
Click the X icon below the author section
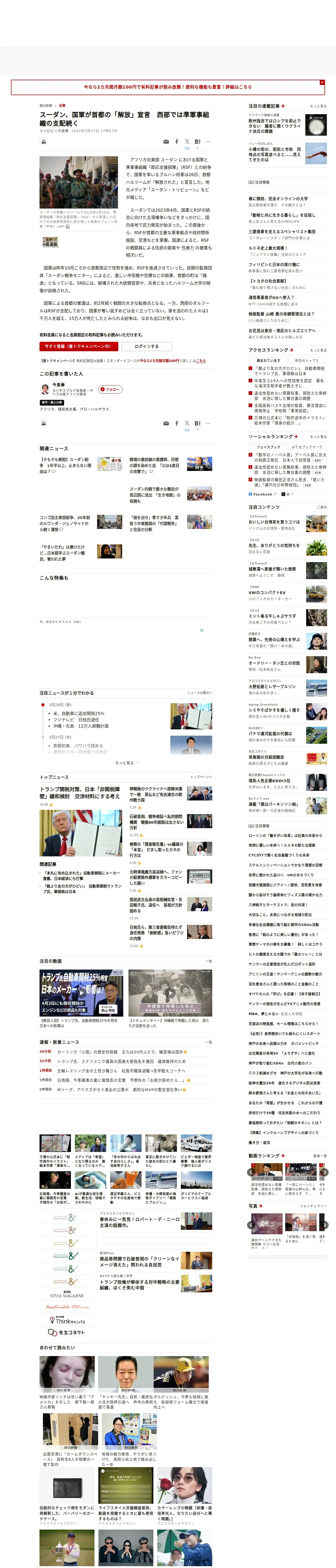point(187,423)
